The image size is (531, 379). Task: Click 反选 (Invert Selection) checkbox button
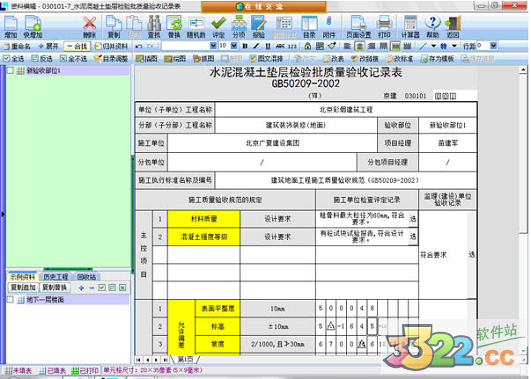42,59
